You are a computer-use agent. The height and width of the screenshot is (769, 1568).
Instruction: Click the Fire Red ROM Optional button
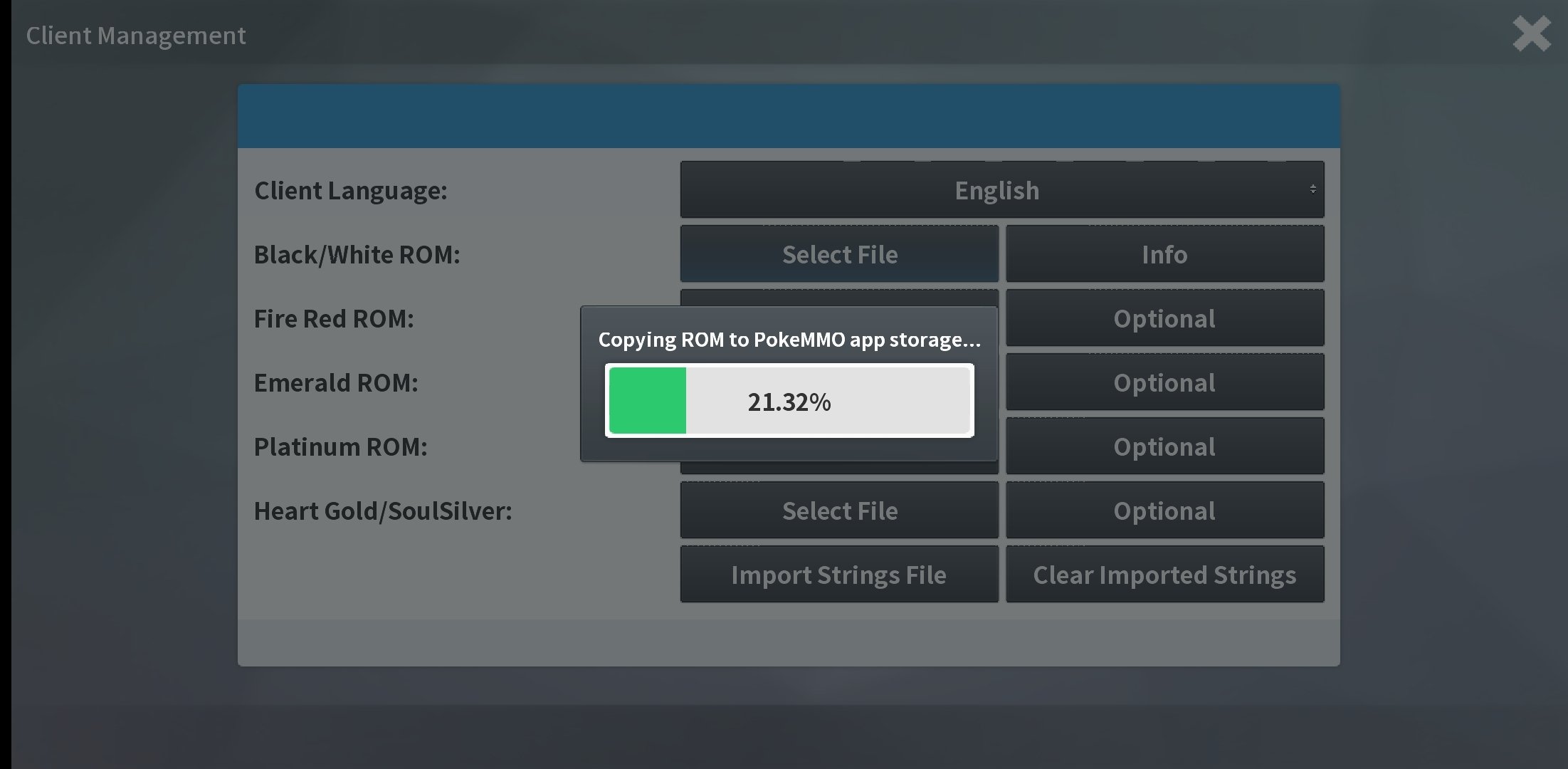1164,318
